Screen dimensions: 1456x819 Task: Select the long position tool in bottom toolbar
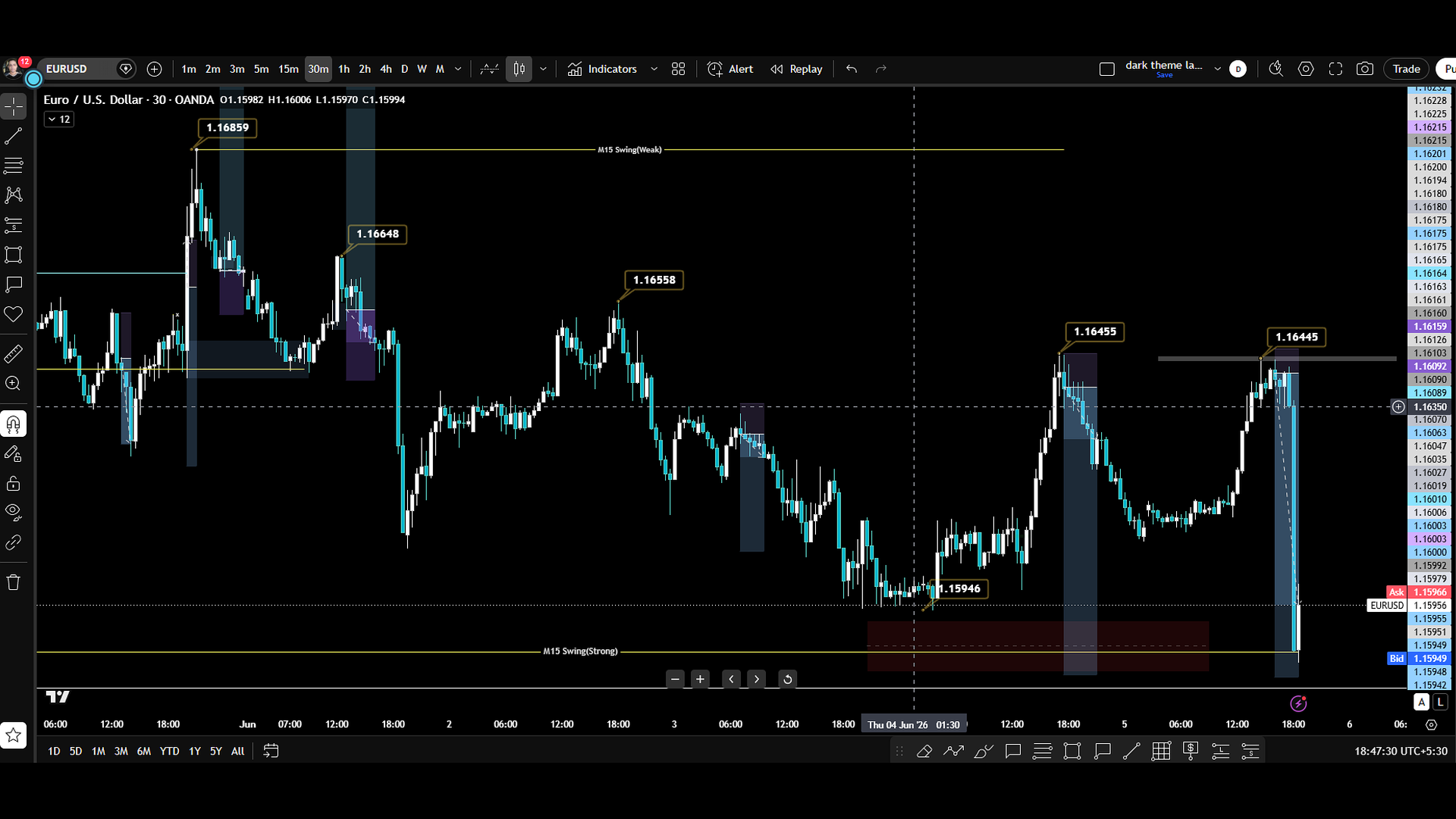point(1220,752)
